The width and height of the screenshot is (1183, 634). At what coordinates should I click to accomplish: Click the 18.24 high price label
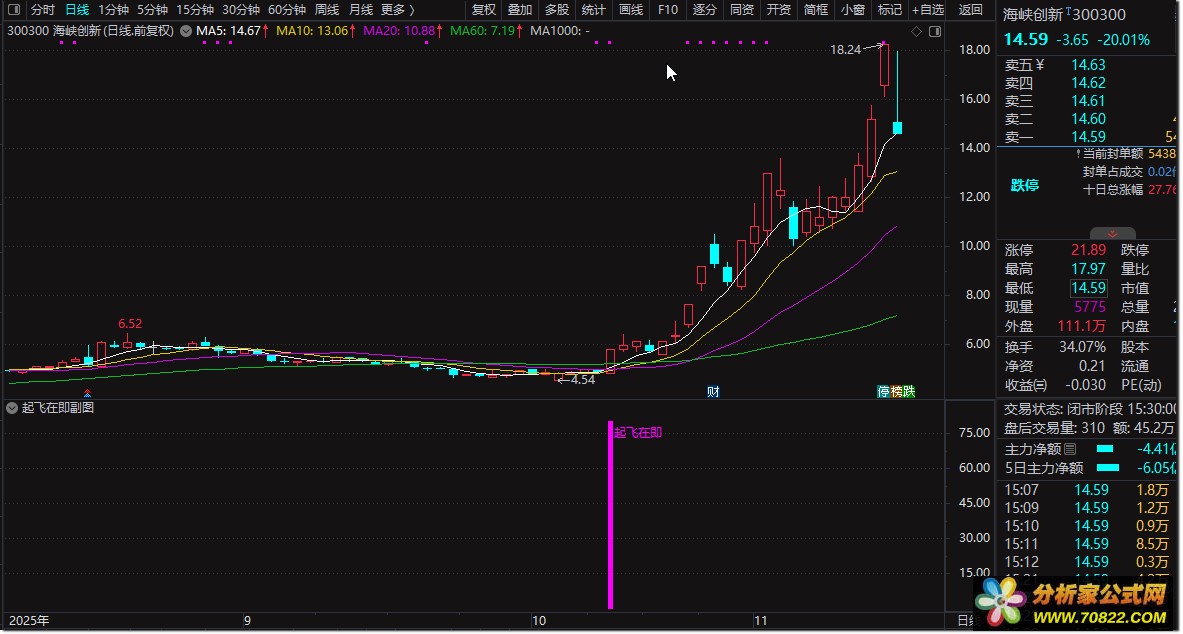[x=845, y=50]
